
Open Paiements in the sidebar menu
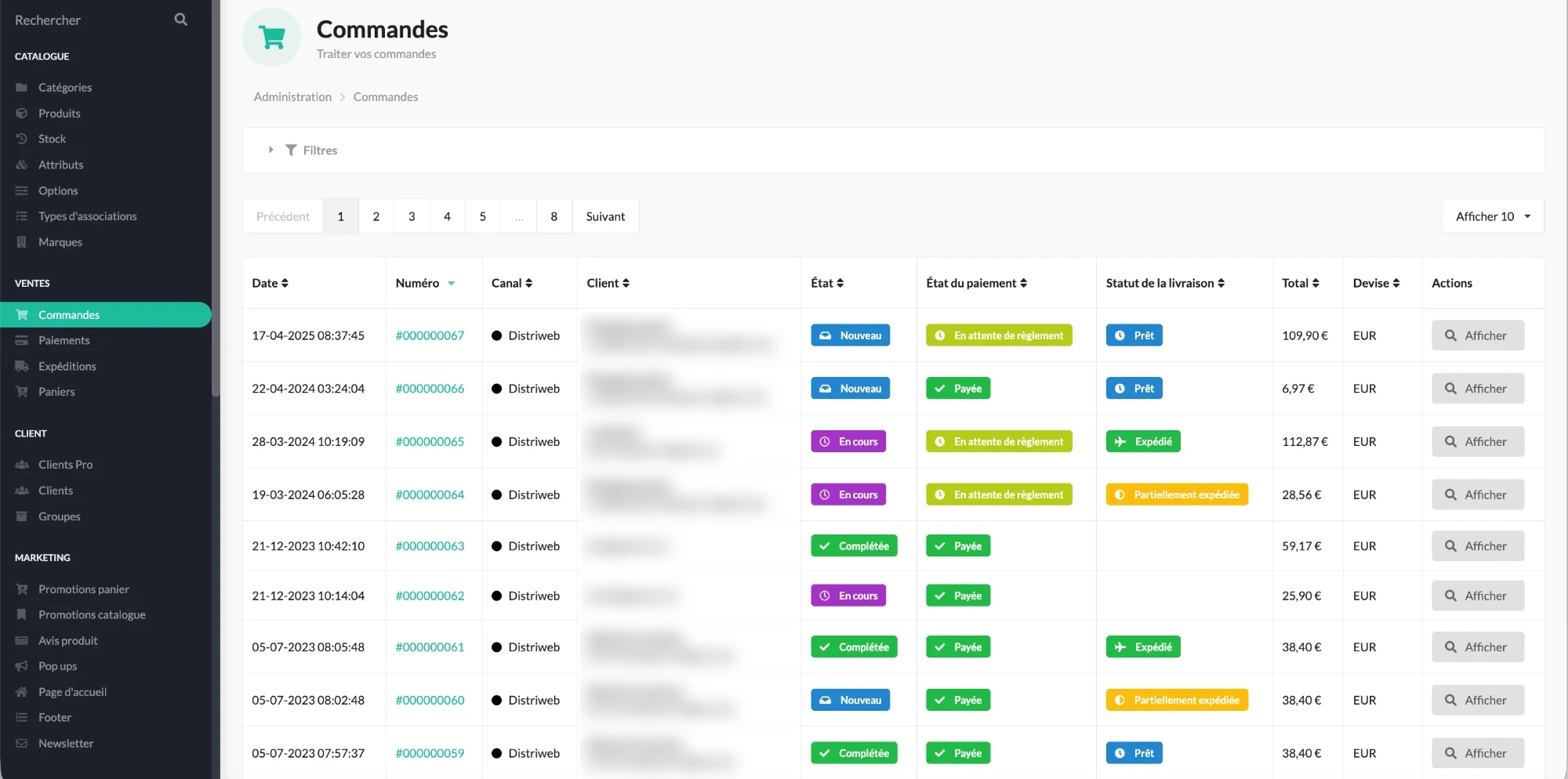[64, 340]
